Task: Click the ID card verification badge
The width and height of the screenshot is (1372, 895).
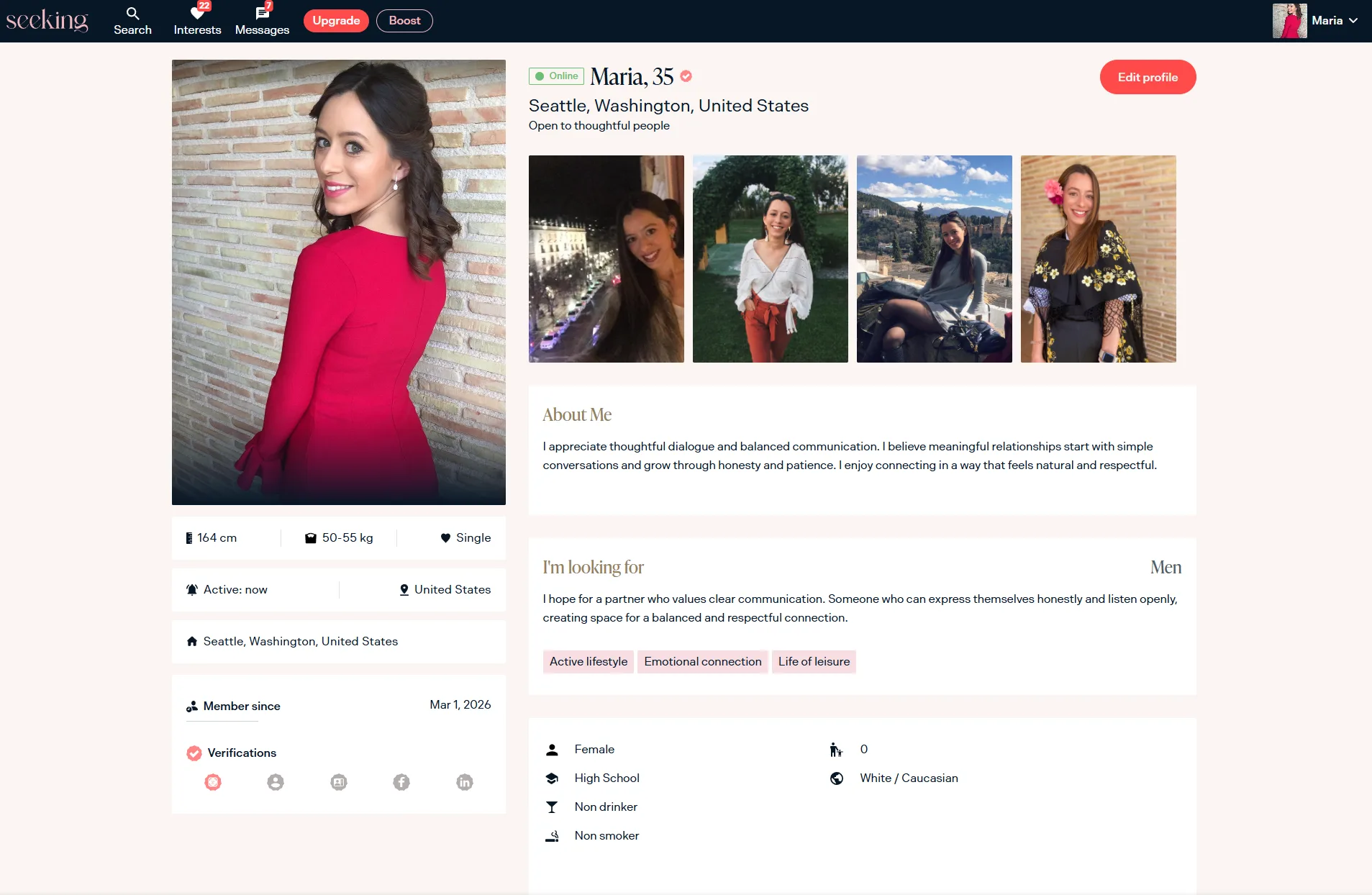Action: pyautogui.click(x=339, y=782)
